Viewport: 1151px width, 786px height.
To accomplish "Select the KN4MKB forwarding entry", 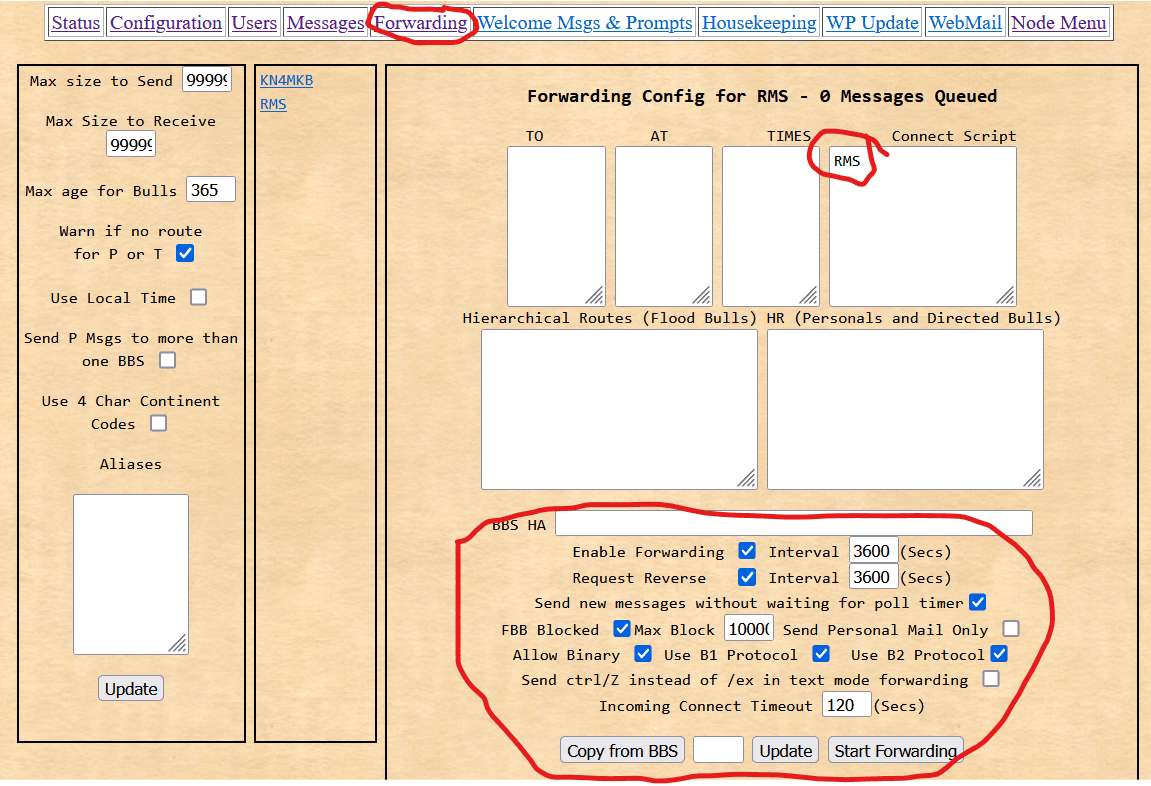I will click(286, 81).
